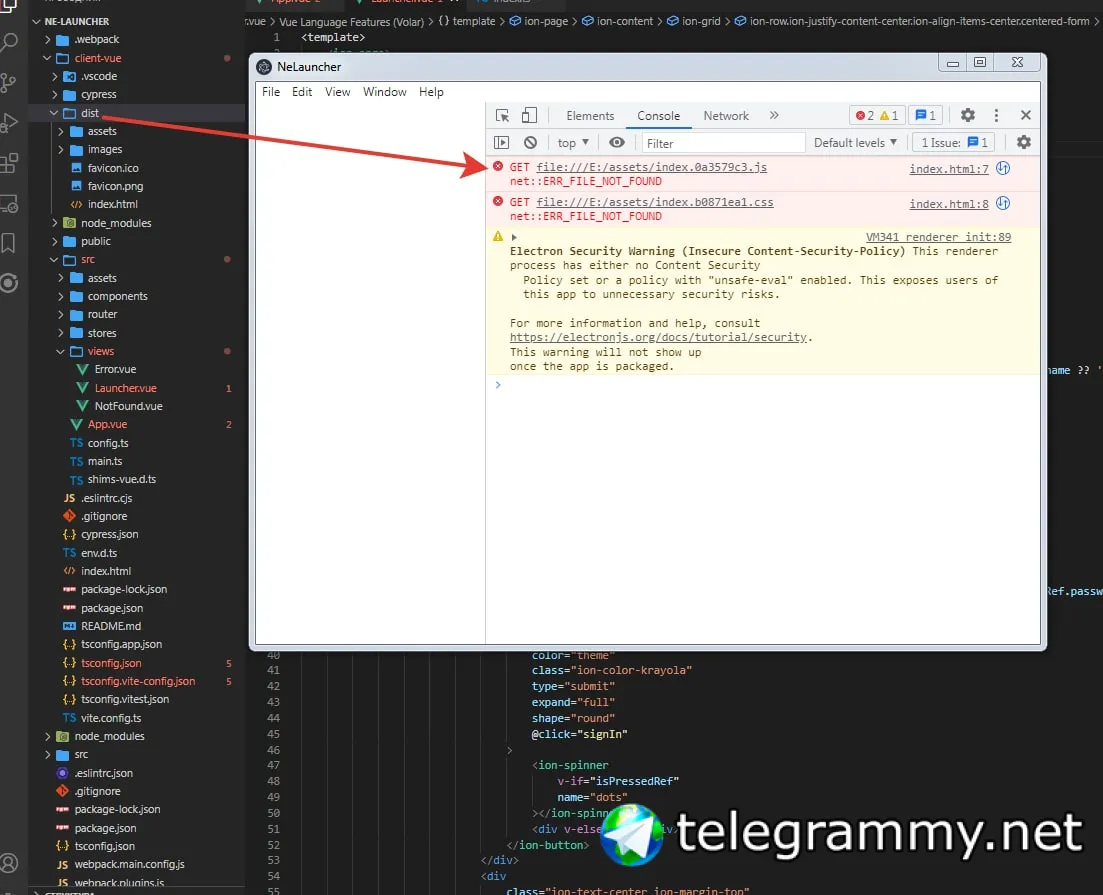Open the View menu in NeLauncher
The width and height of the screenshot is (1103, 895).
[x=338, y=91]
